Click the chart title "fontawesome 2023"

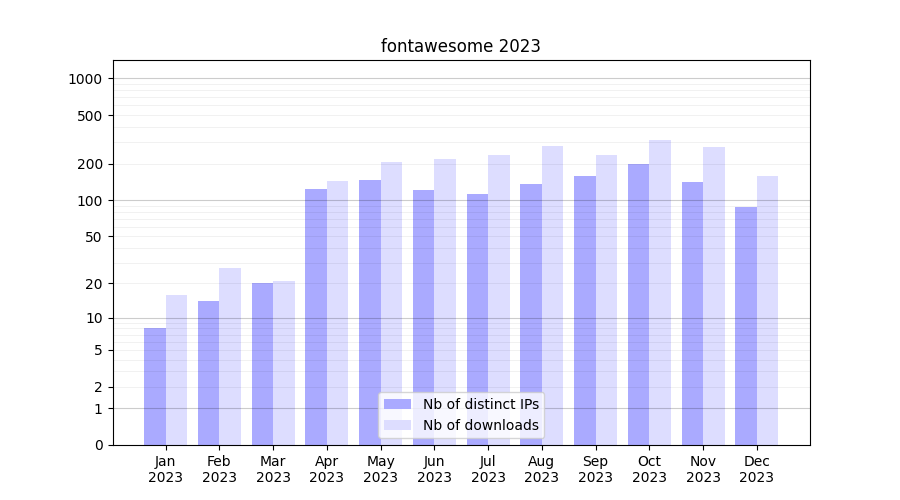coord(460,46)
